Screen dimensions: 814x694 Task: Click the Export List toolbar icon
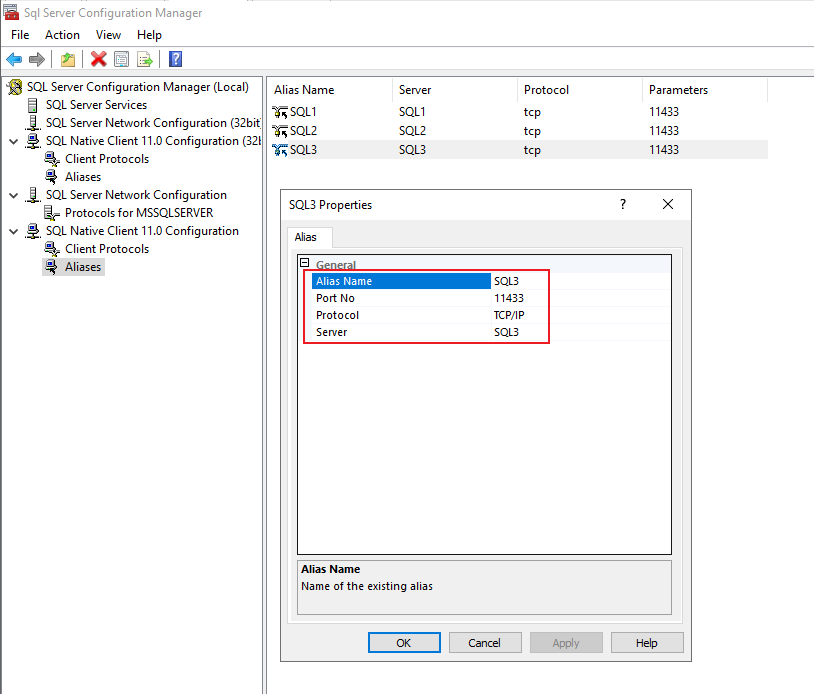145,60
